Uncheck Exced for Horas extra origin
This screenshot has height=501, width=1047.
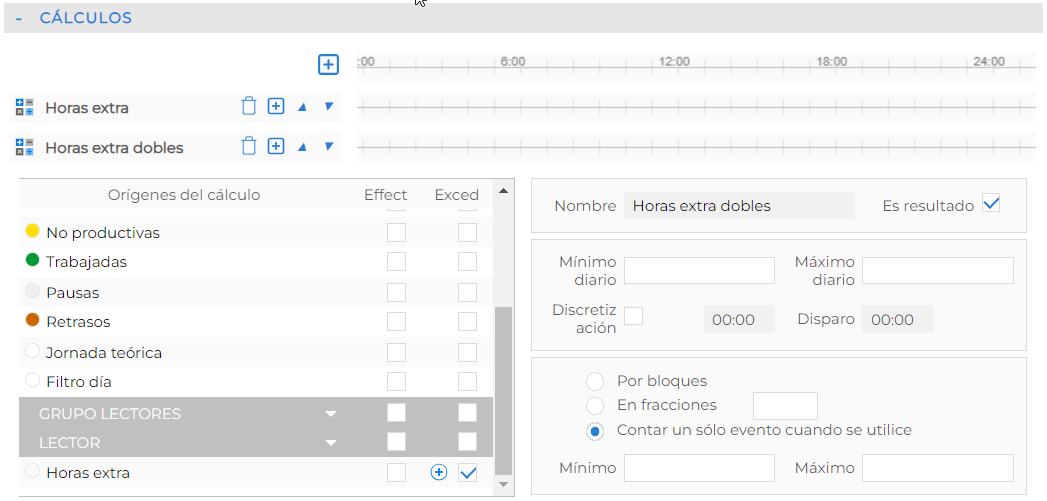pos(468,473)
